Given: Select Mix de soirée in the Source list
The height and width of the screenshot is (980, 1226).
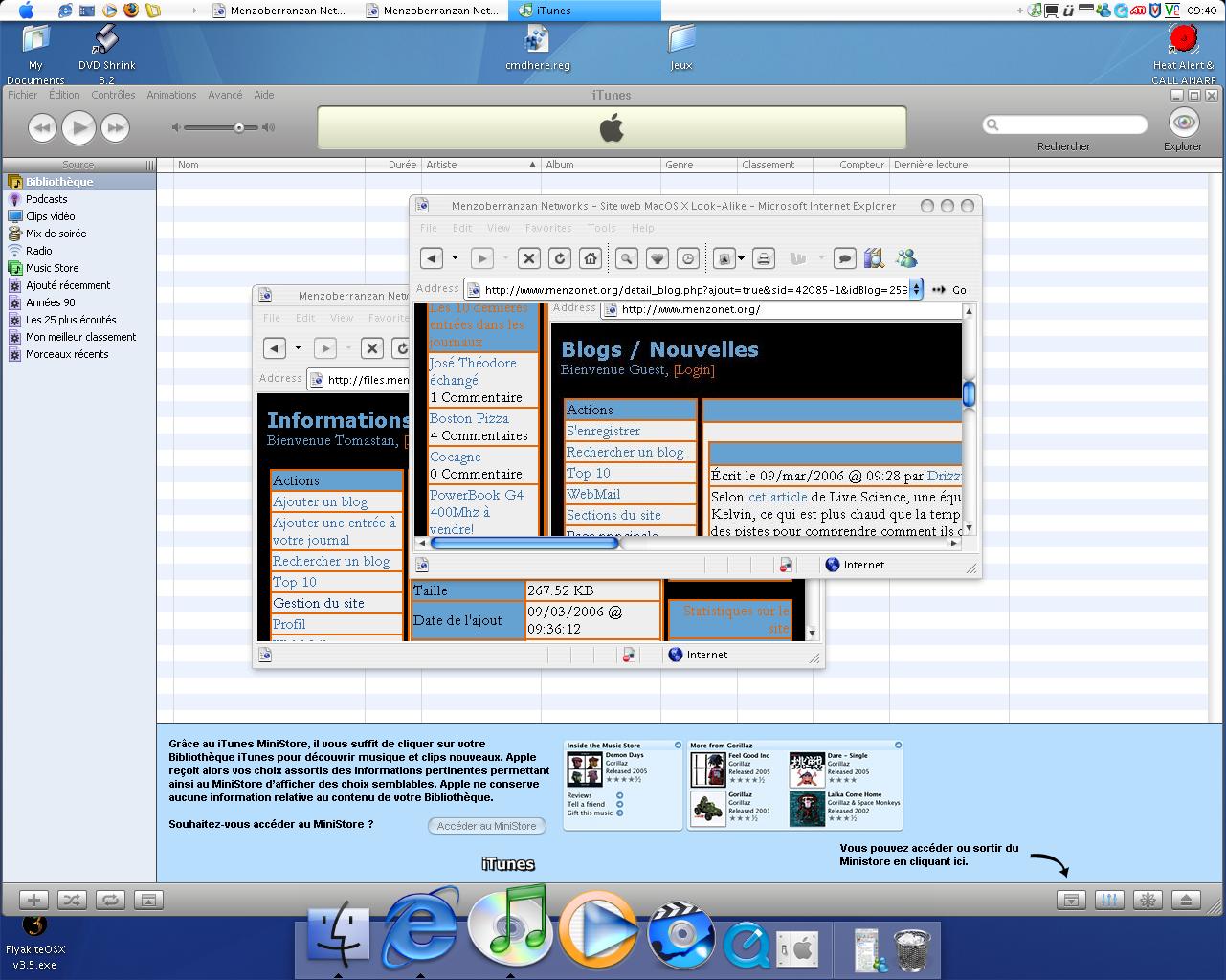Looking at the screenshot, I should [x=78, y=234].
